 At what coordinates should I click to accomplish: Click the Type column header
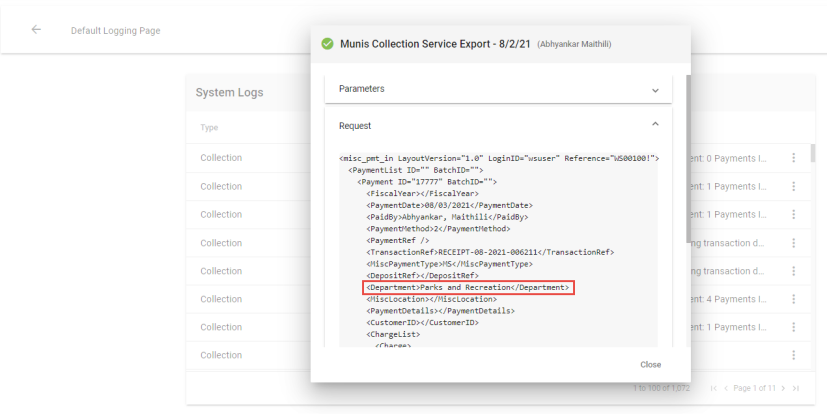pyautogui.click(x=209, y=128)
